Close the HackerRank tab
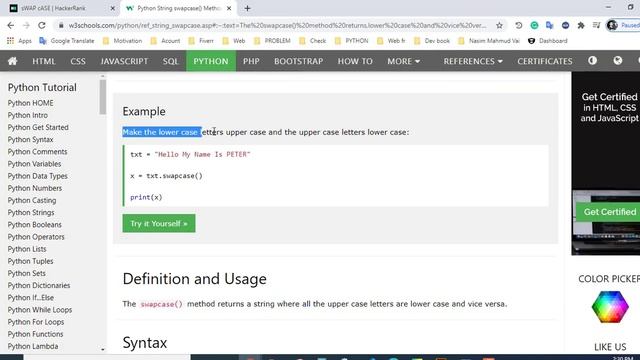Viewport: 640px width, 360px height. 113,8
